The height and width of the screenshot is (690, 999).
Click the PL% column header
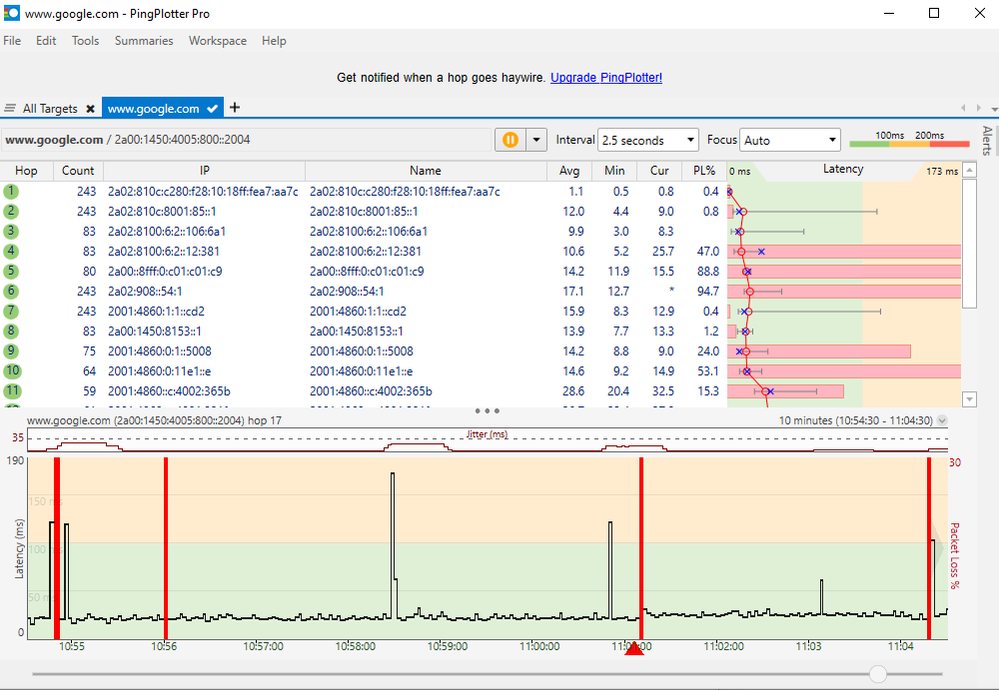pos(704,171)
